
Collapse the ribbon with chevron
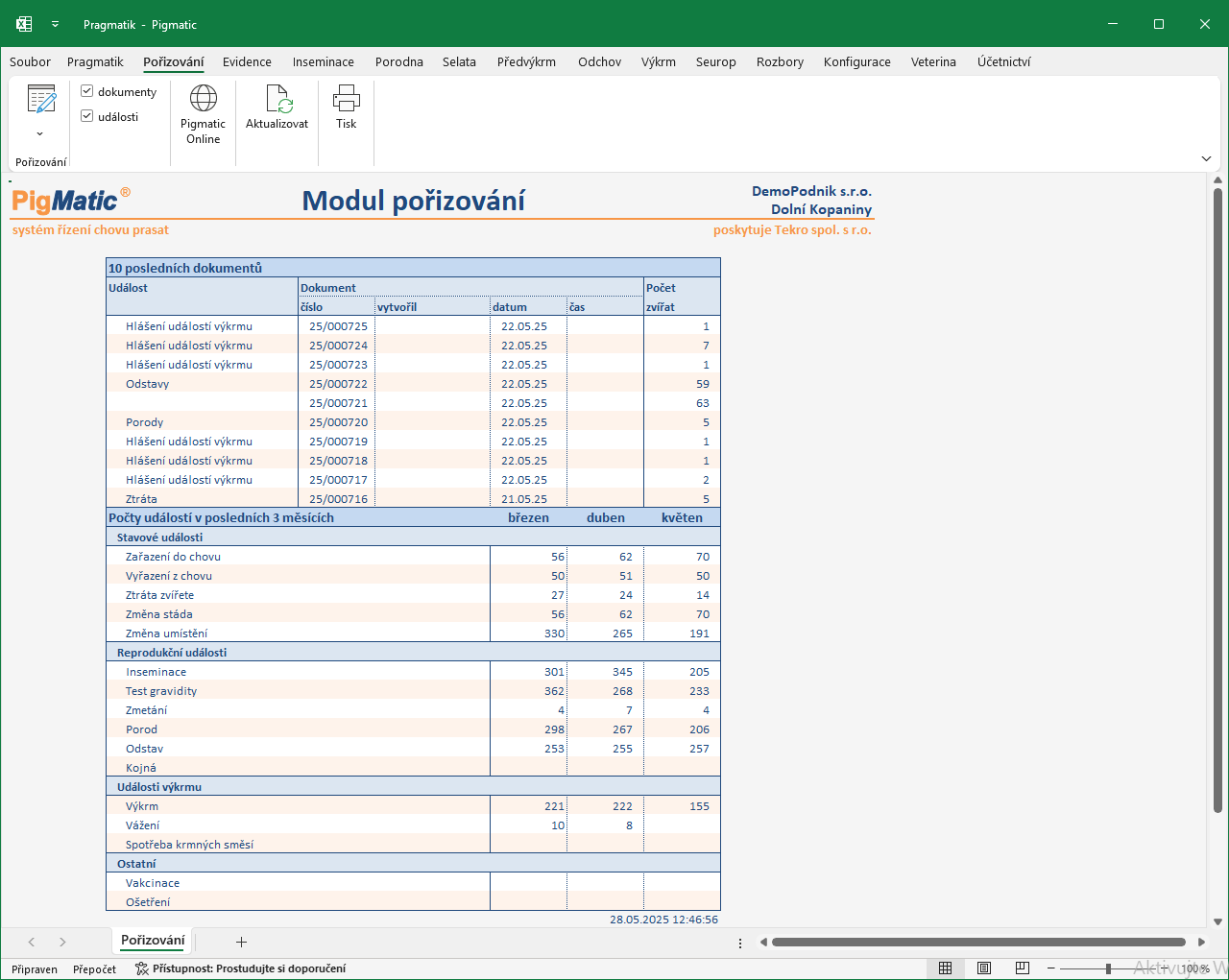click(1206, 158)
